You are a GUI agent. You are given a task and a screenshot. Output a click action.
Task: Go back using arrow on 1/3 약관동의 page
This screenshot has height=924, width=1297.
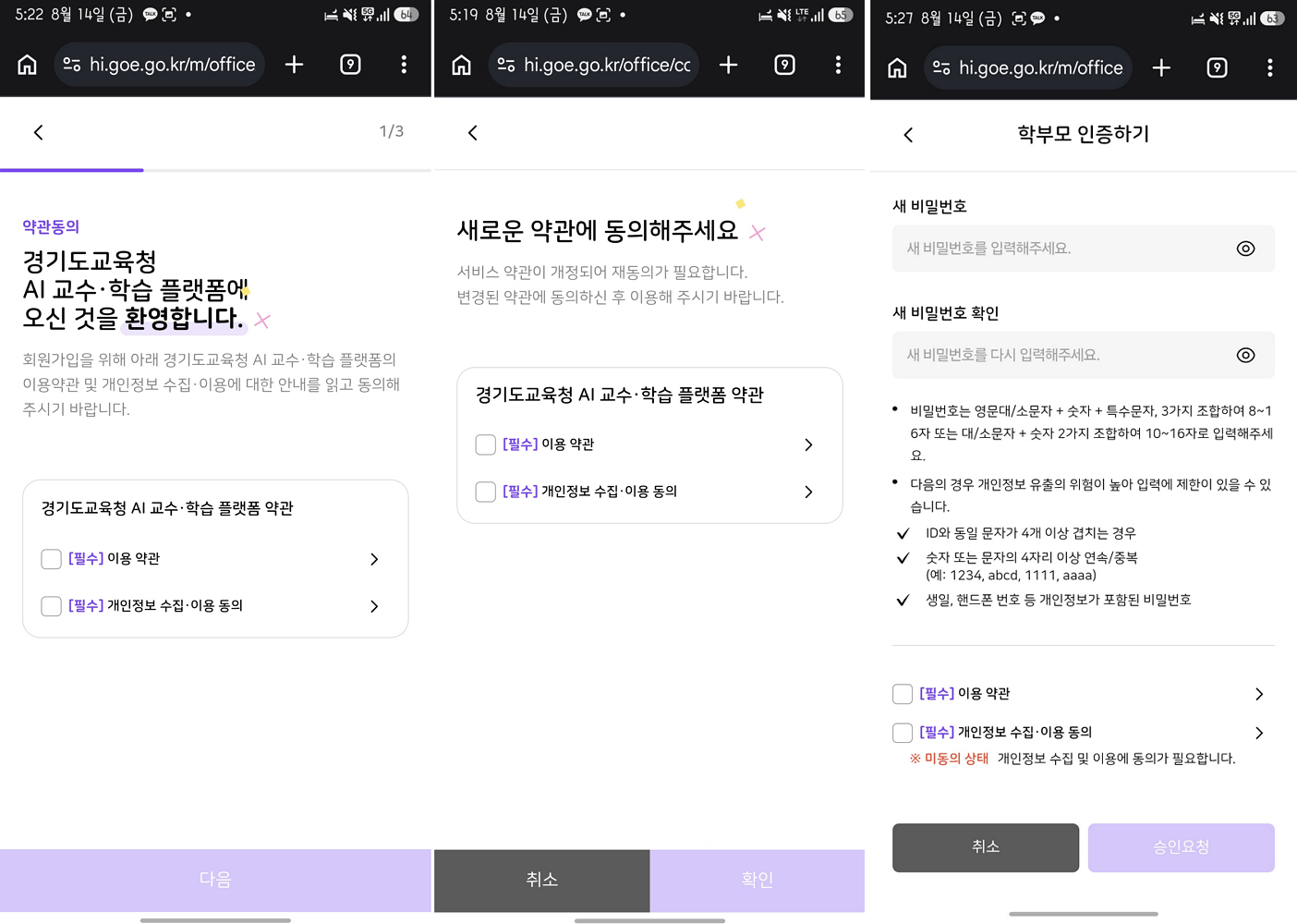pos(38,133)
